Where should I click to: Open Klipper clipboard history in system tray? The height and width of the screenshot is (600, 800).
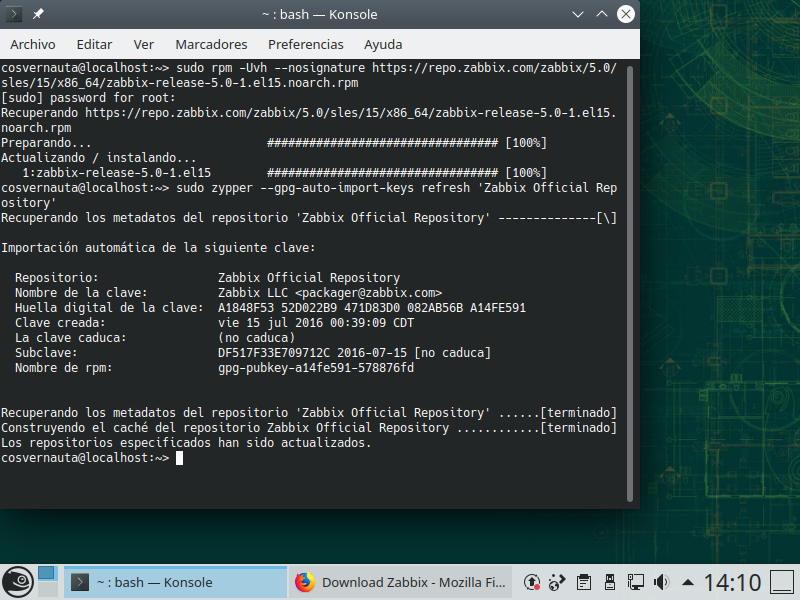(x=583, y=581)
